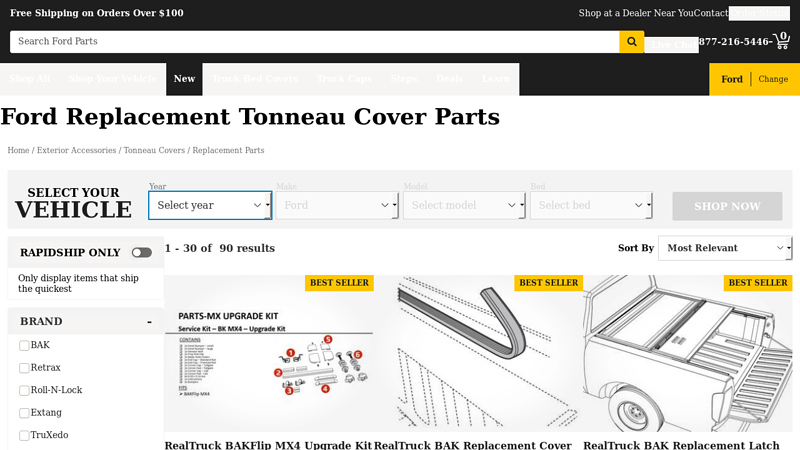Click in the Search Ford Parts field
The image size is (800, 450).
coord(314,41)
